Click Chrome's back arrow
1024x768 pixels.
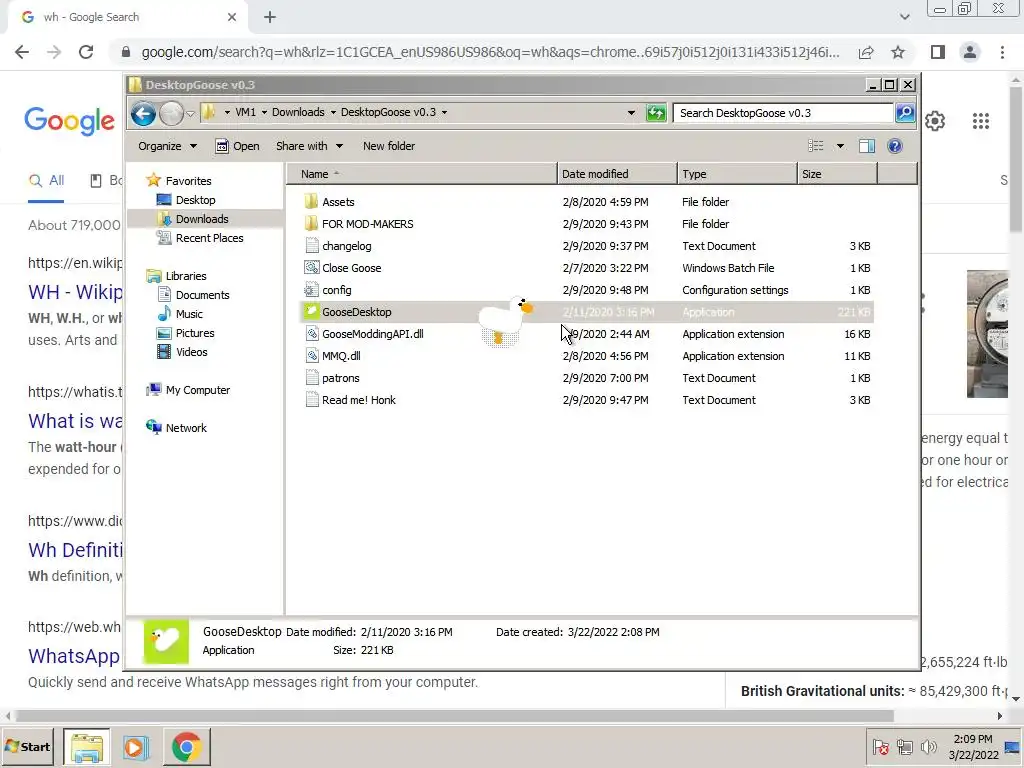pos(22,52)
